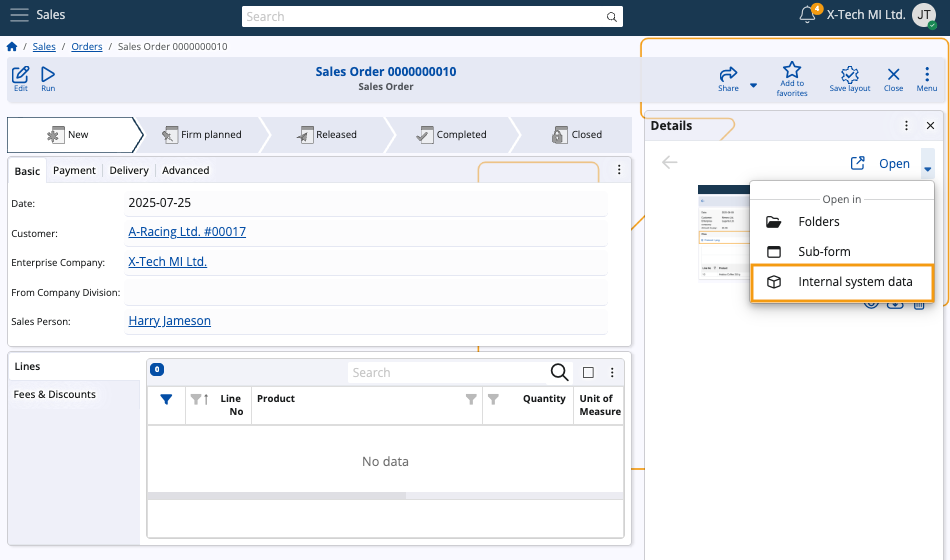Click the home breadcrumb icon
The height and width of the screenshot is (560, 950).
12,47
